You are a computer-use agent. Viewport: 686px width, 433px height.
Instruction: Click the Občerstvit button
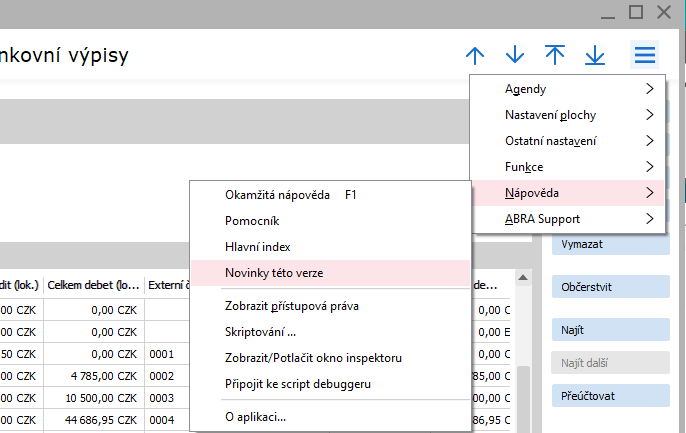click(610, 286)
